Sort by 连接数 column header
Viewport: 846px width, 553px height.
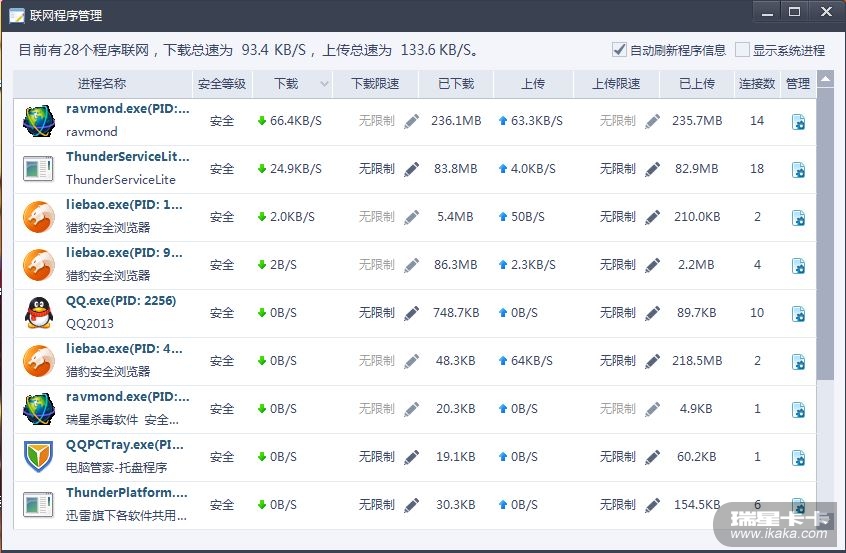(757, 84)
